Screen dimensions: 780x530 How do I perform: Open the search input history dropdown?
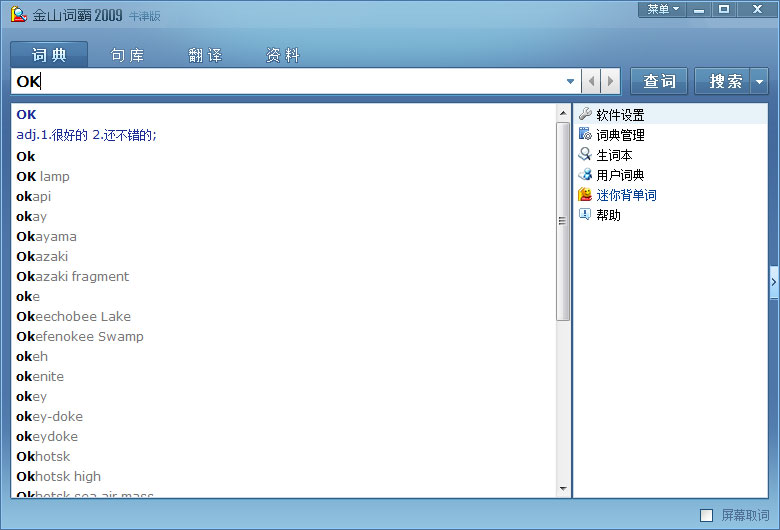tap(570, 81)
